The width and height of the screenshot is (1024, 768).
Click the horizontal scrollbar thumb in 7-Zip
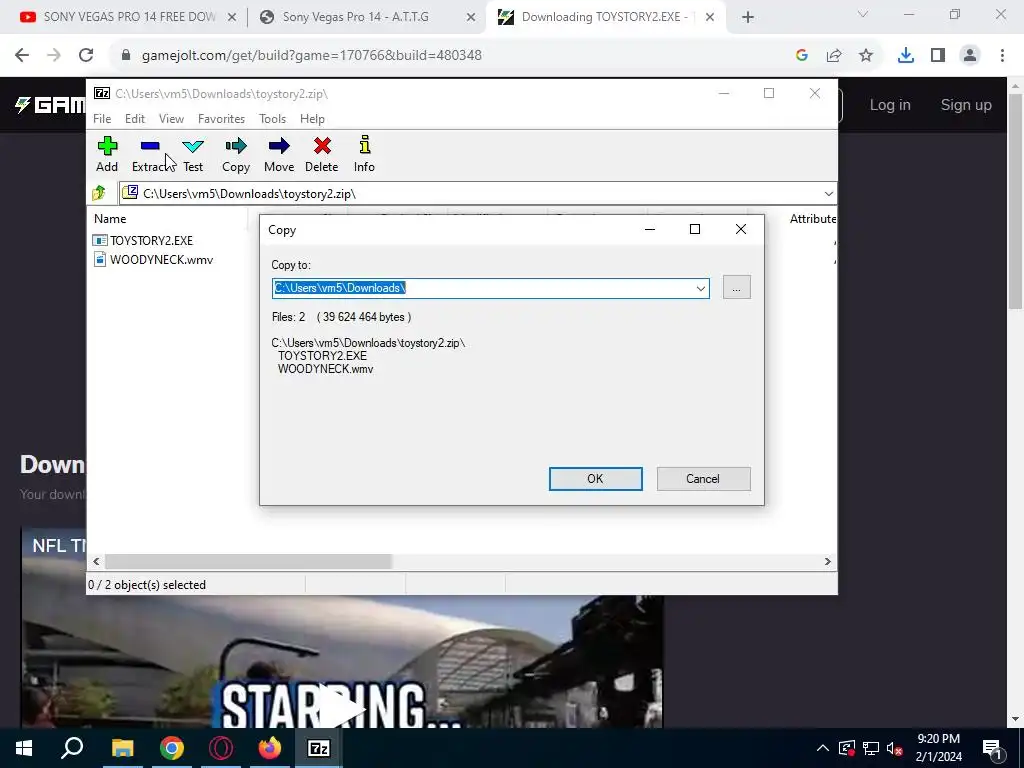[248, 562]
